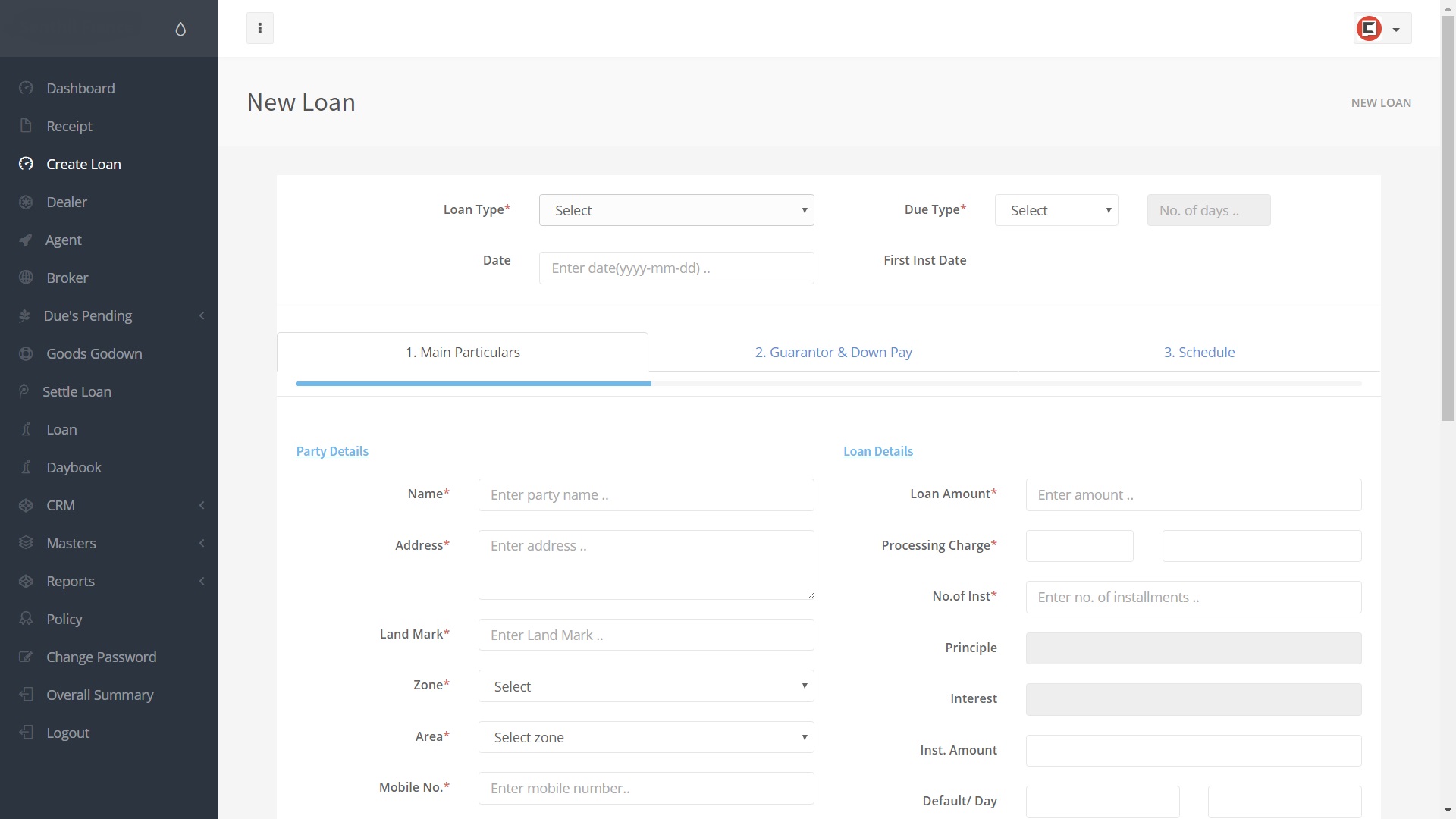Open the Zone select dropdown
The width and height of the screenshot is (1456, 819).
(645, 686)
